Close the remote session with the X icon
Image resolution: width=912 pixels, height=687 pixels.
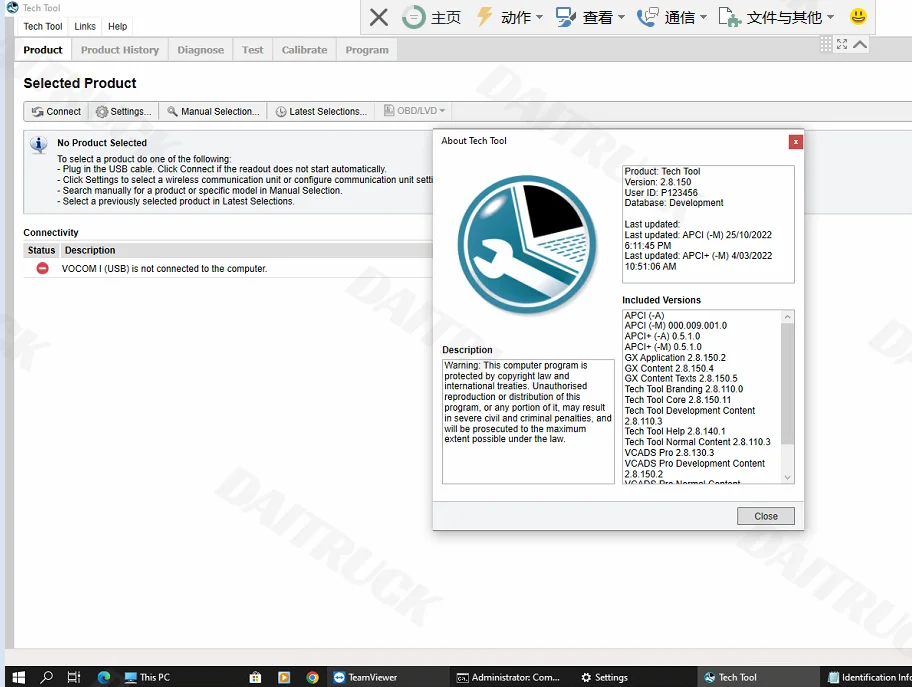(379, 17)
